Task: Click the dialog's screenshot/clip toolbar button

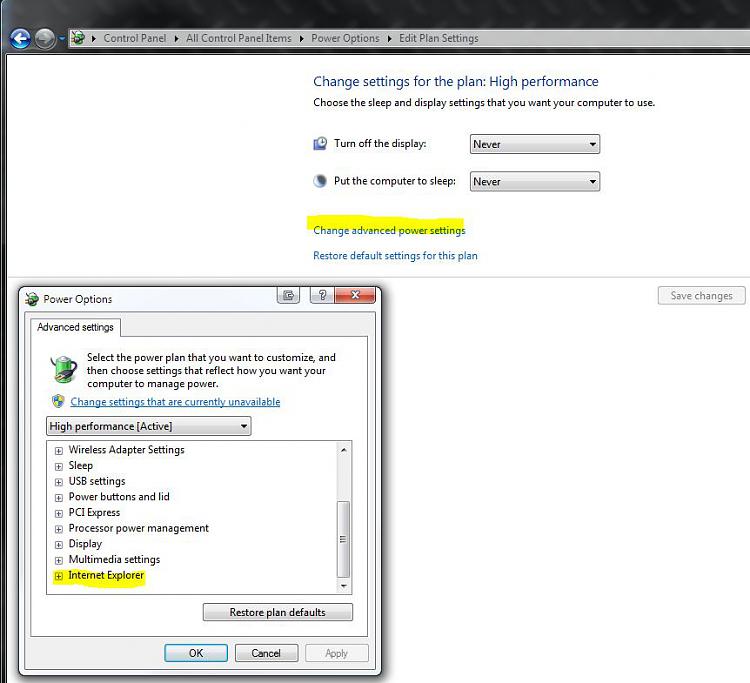Action: point(288,295)
